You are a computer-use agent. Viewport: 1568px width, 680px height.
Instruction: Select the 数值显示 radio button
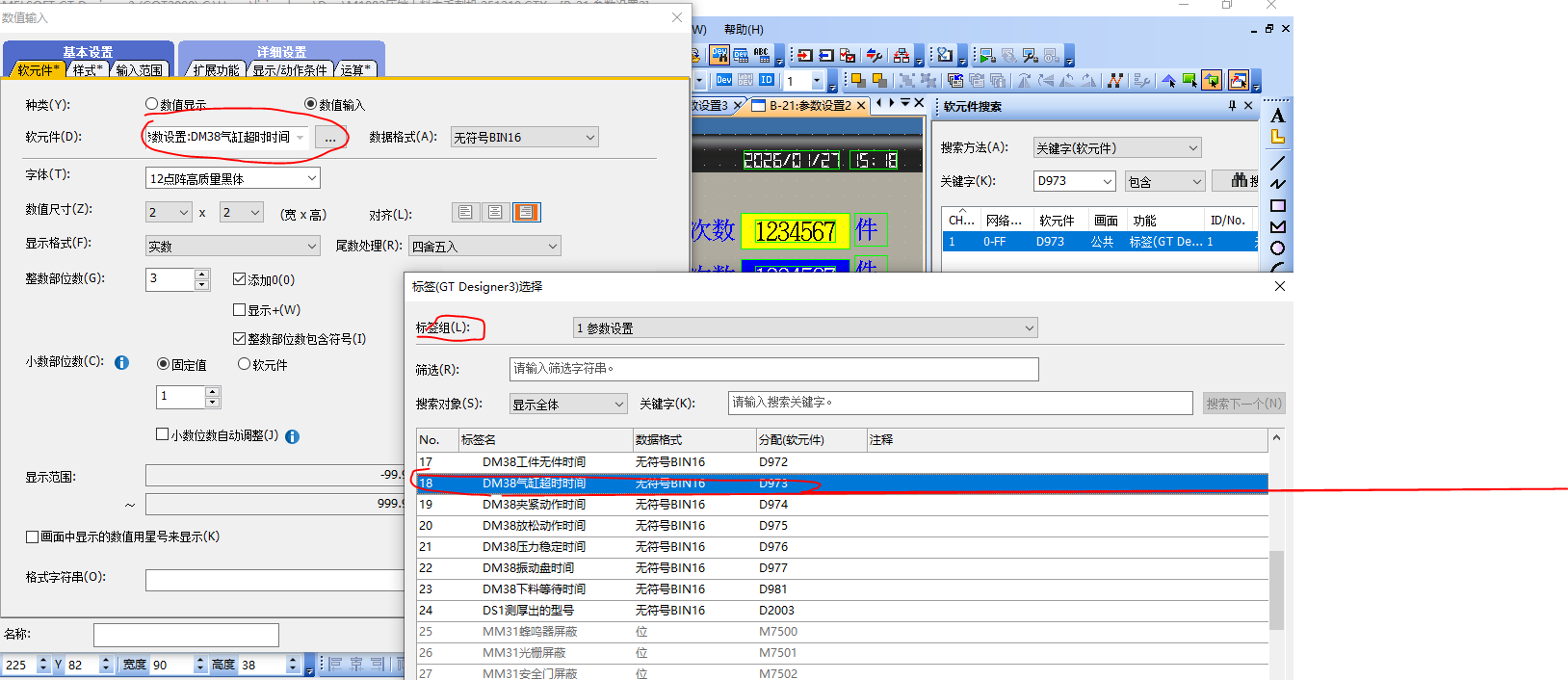[x=151, y=104]
